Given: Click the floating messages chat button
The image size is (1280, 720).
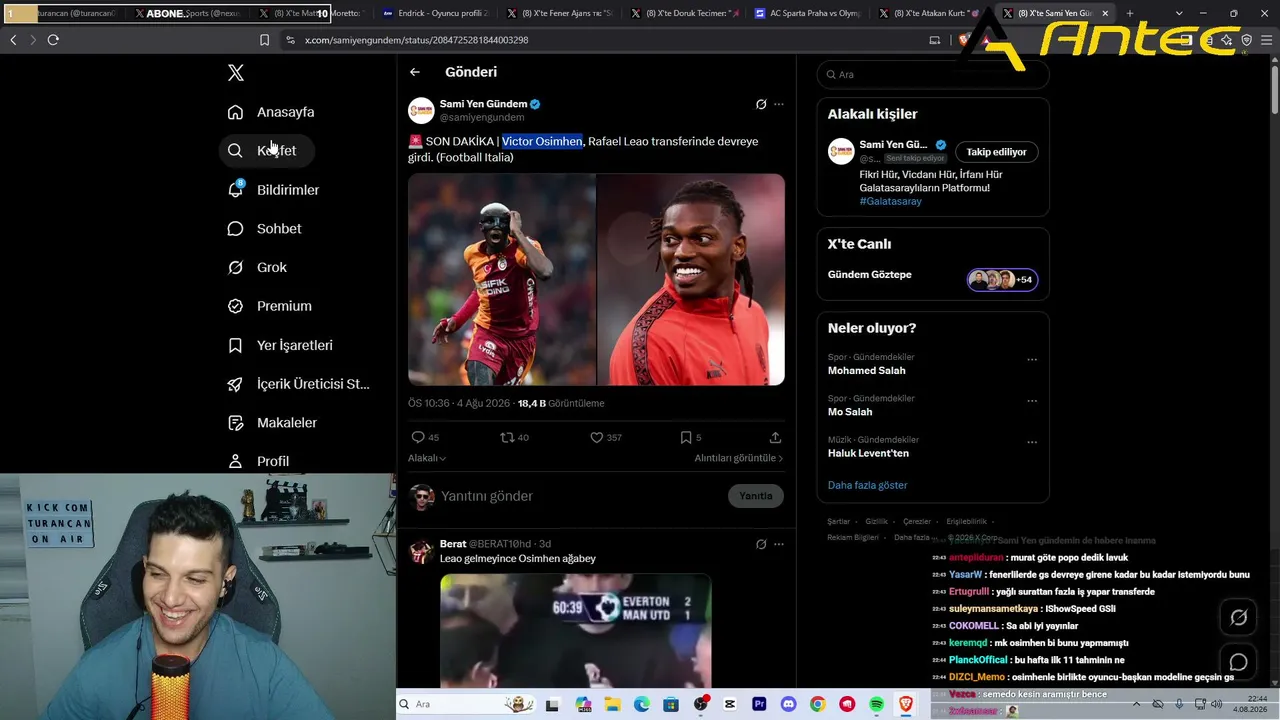Looking at the screenshot, I should (1238, 663).
